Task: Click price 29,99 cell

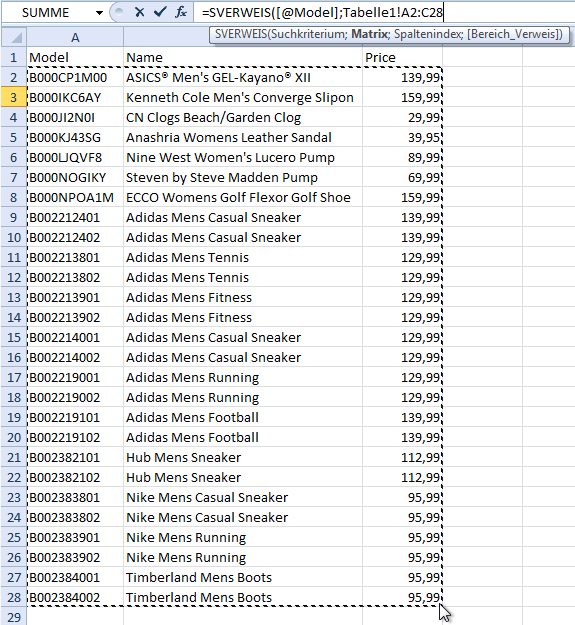Action: click(402, 118)
